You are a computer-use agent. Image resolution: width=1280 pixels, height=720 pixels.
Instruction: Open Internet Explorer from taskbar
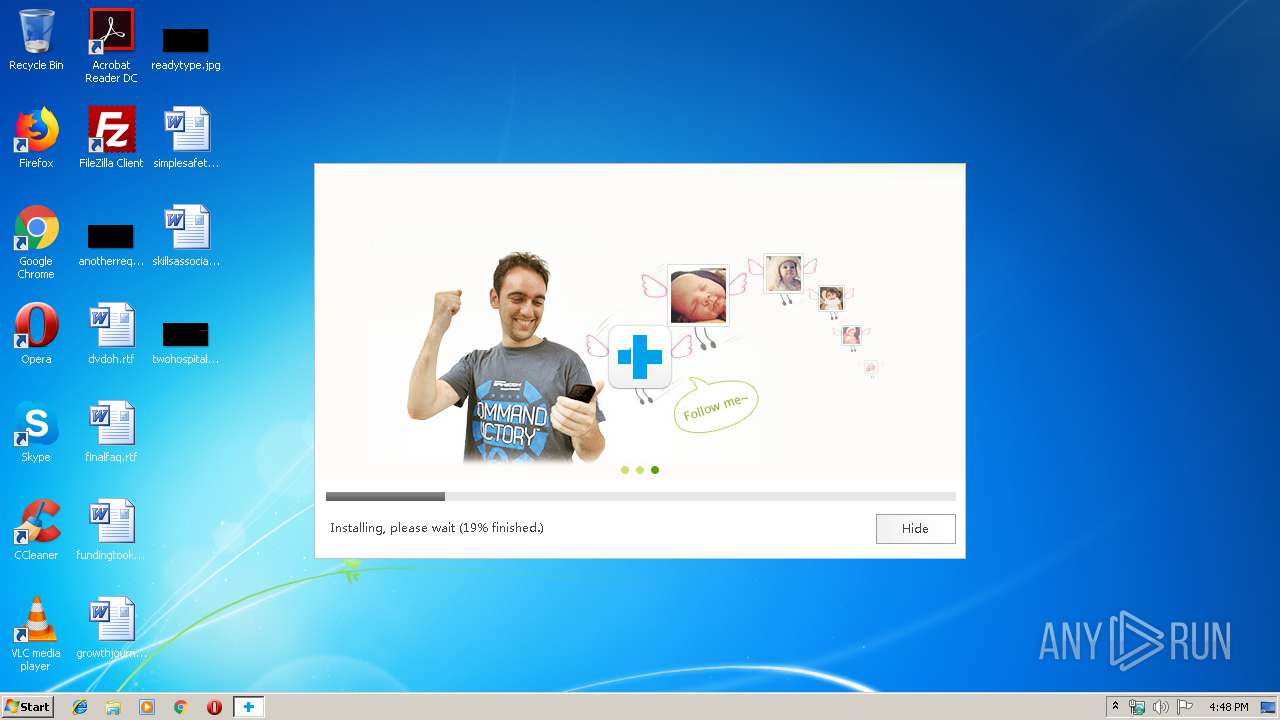point(80,707)
